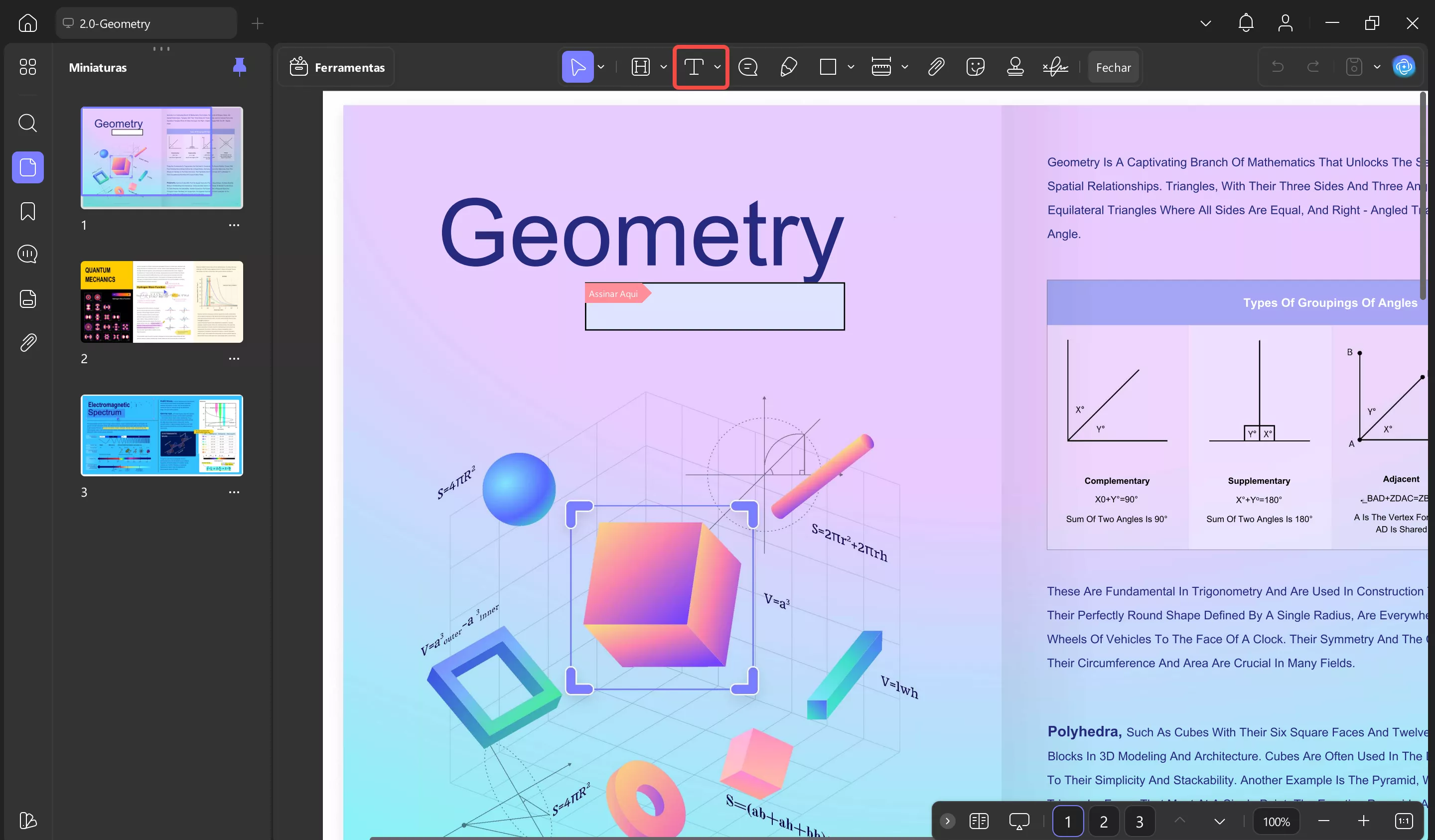The width and height of the screenshot is (1435, 840).
Task: Open the signature tool
Action: click(x=1055, y=67)
